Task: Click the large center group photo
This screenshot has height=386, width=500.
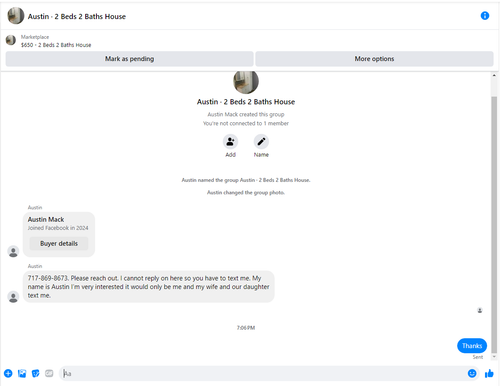Action: pos(246,82)
